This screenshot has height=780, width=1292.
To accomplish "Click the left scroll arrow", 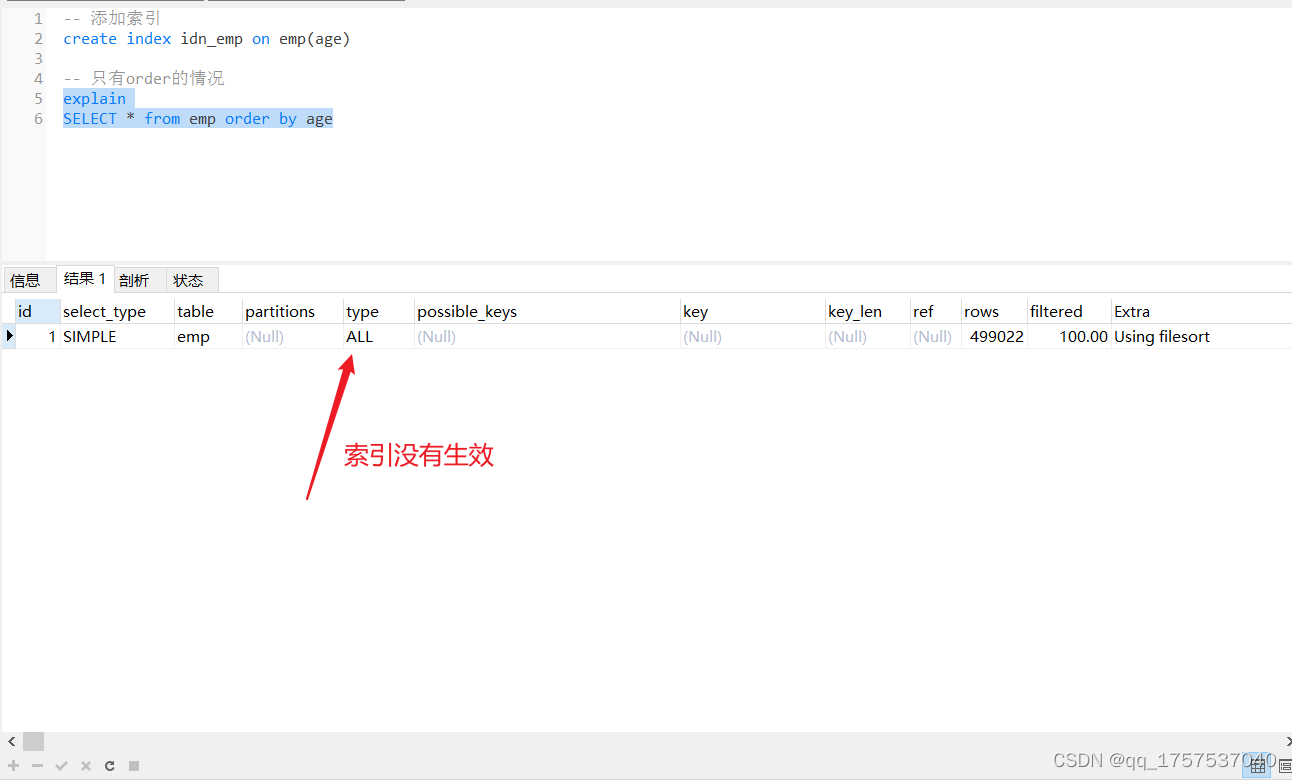I will tap(11, 741).
